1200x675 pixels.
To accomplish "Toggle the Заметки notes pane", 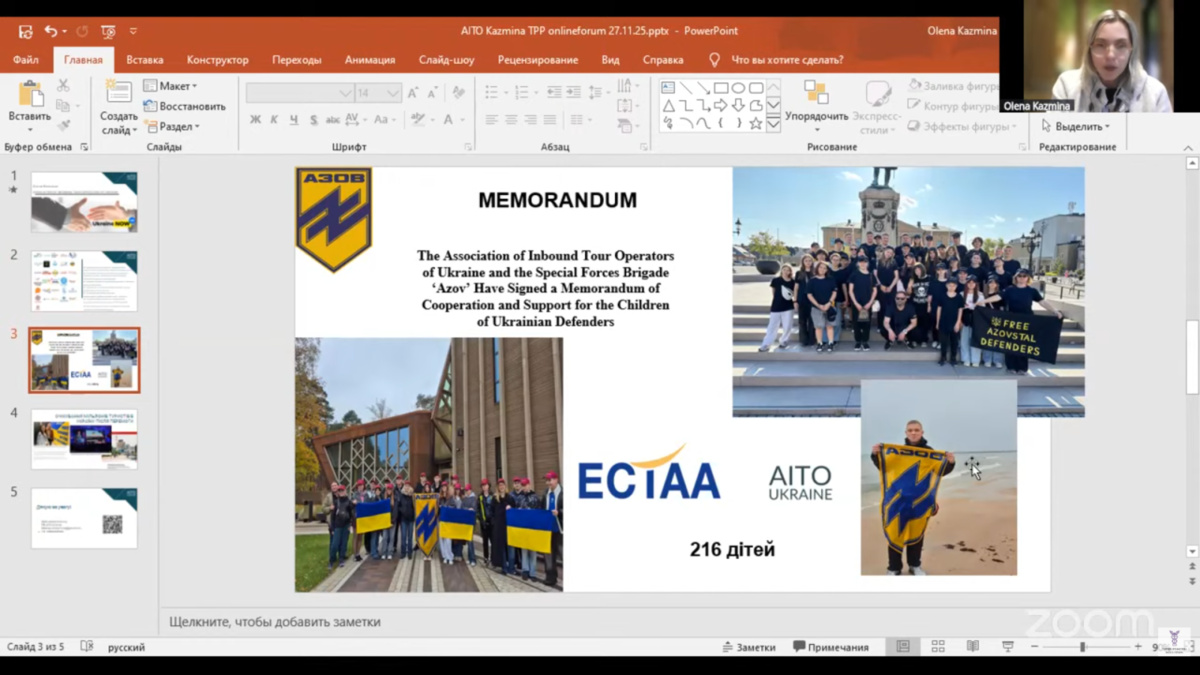I will point(748,647).
